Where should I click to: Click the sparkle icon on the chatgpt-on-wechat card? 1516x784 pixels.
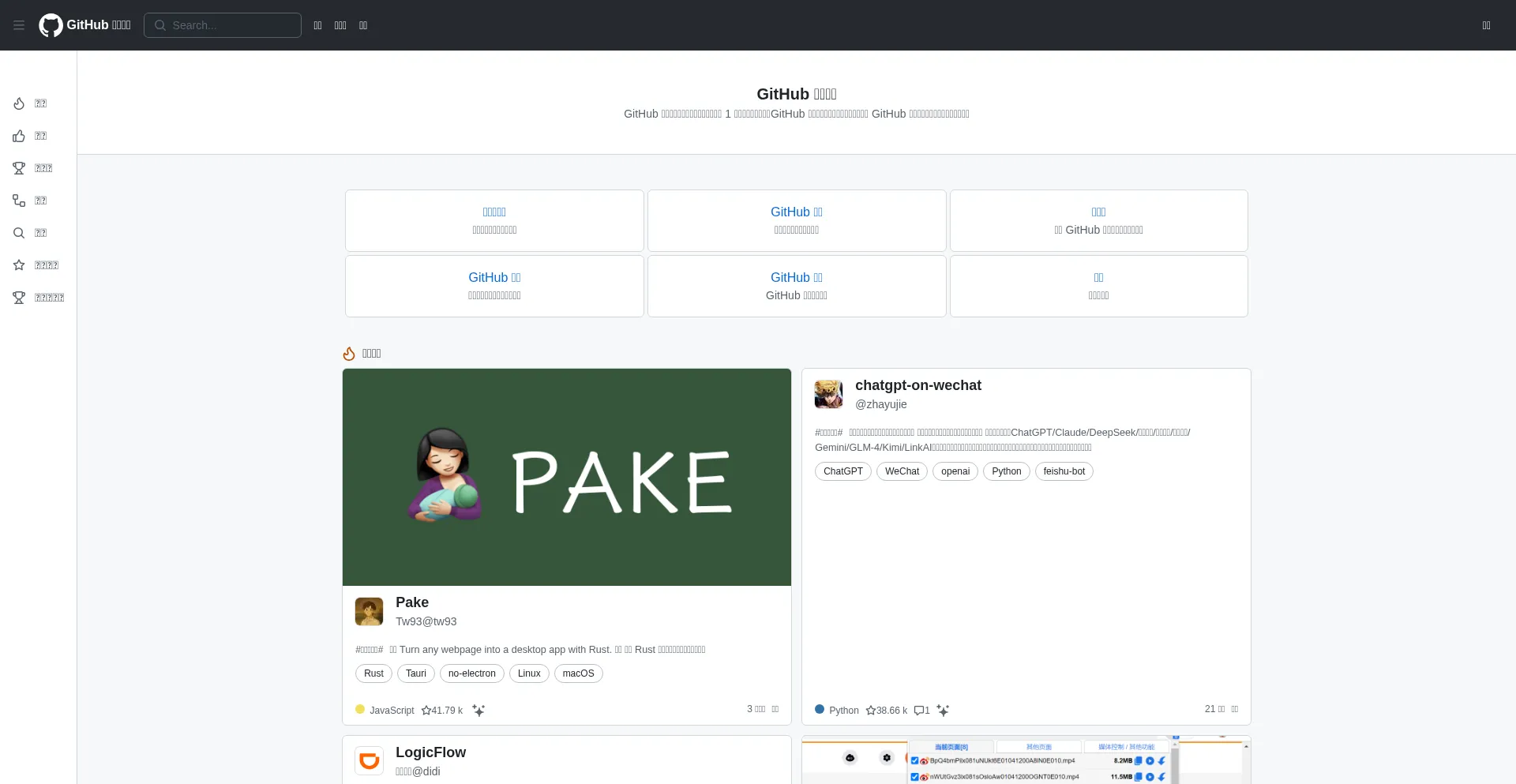pyautogui.click(x=943, y=711)
